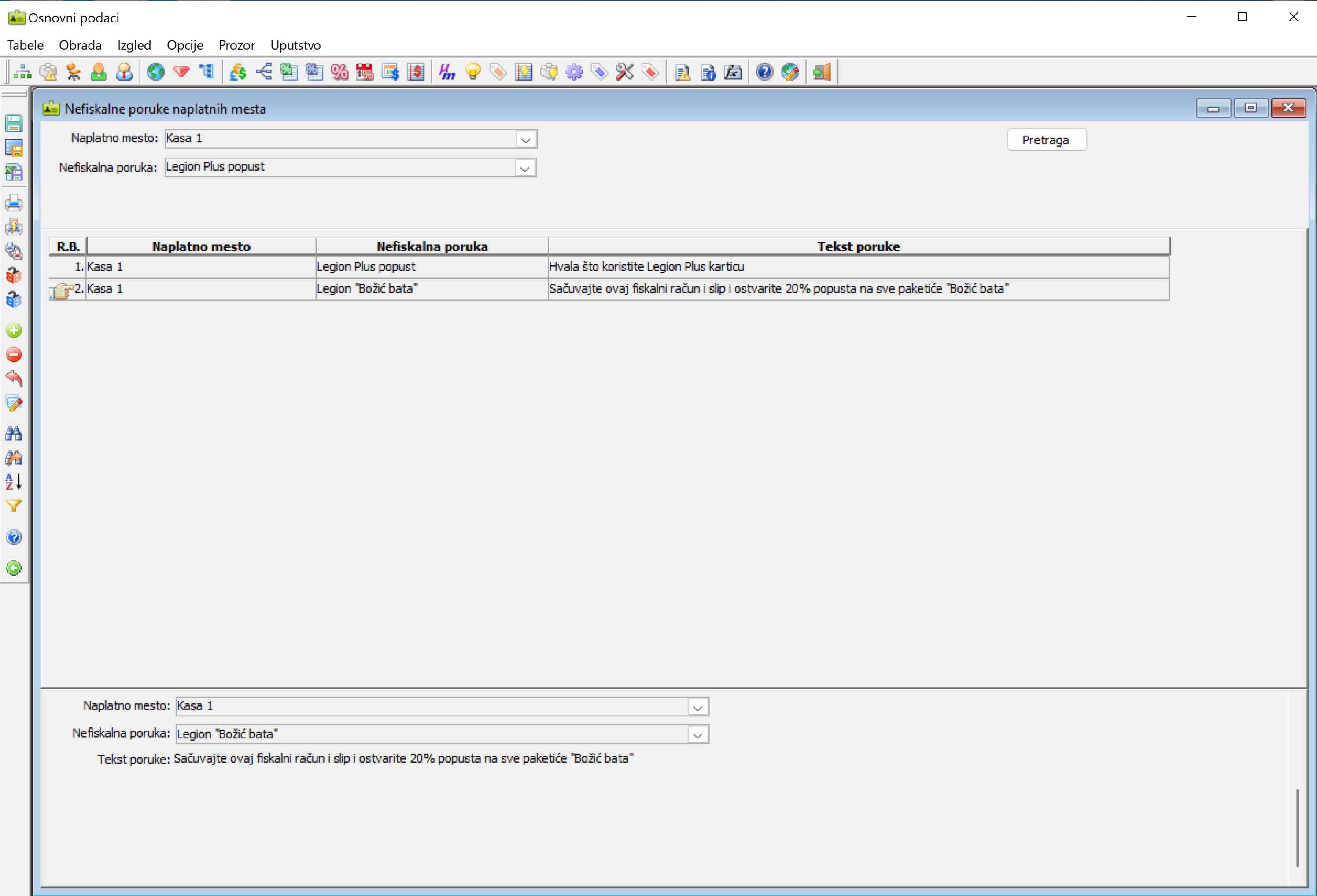Image resolution: width=1317 pixels, height=896 pixels.
Task: Click the green back arrow icon at sidebar bottom
Action: tap(14, 568)
